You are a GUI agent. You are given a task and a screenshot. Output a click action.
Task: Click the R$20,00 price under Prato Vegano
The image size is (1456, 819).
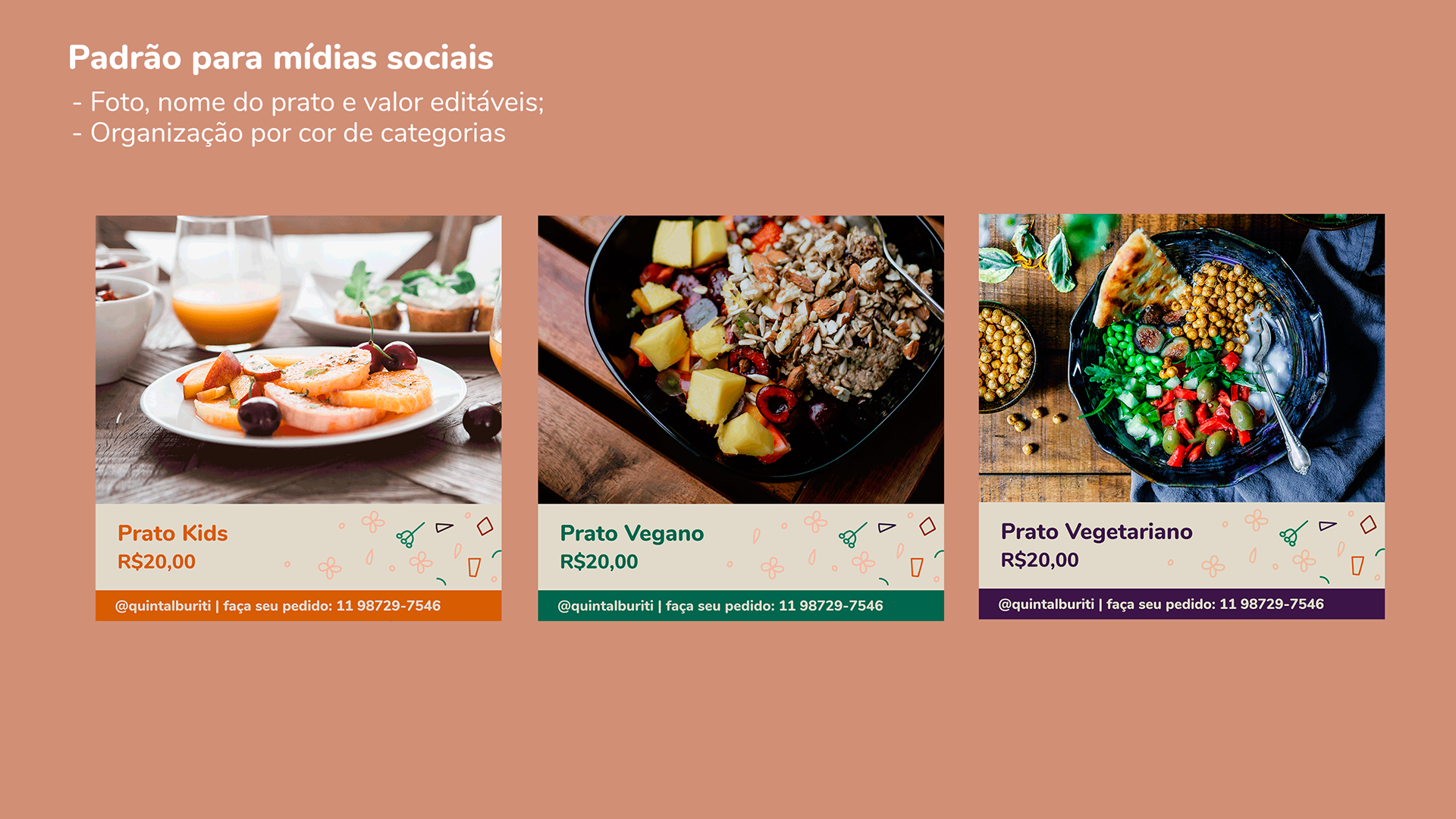click(599, 562)
